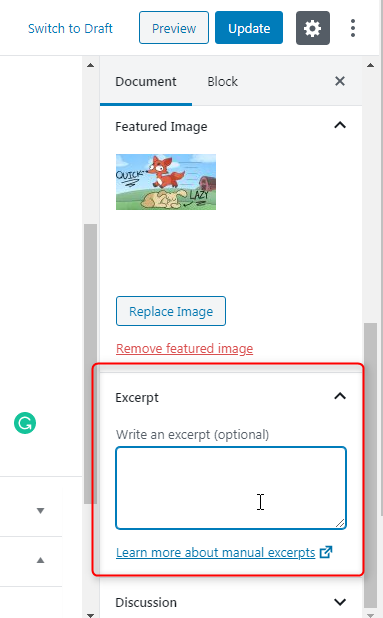Click the down triangle in left panel

click(40, 511)
